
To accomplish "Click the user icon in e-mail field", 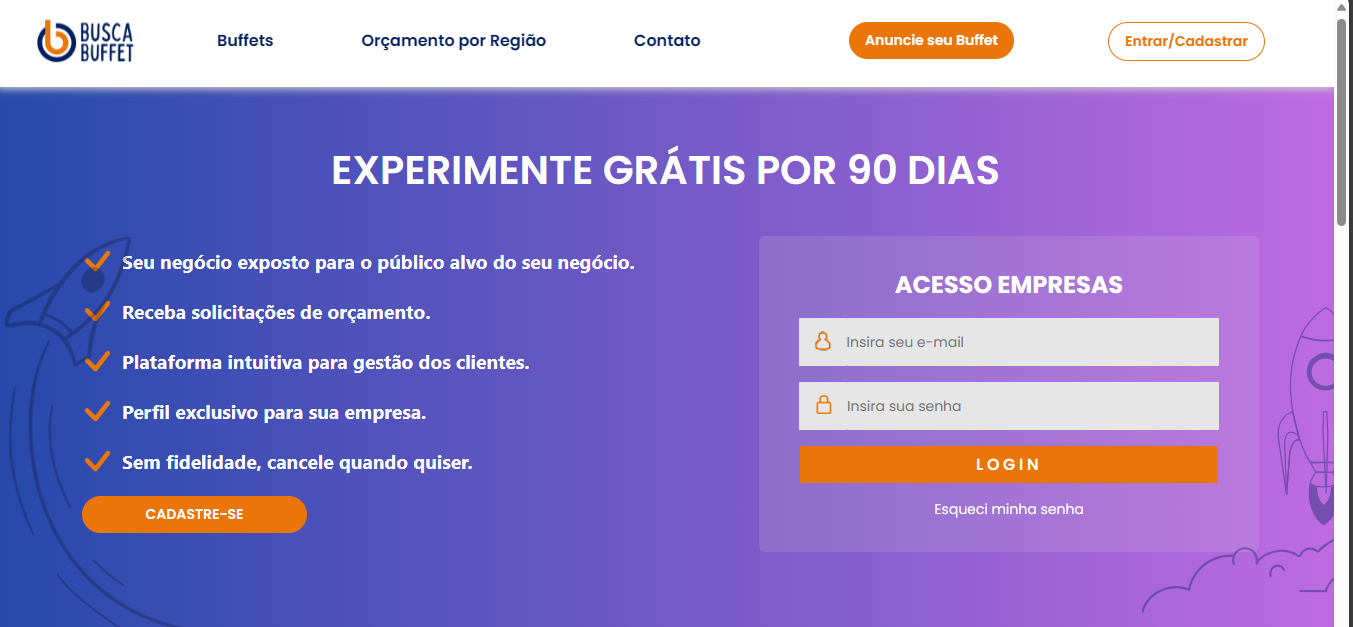I will 823,342.
